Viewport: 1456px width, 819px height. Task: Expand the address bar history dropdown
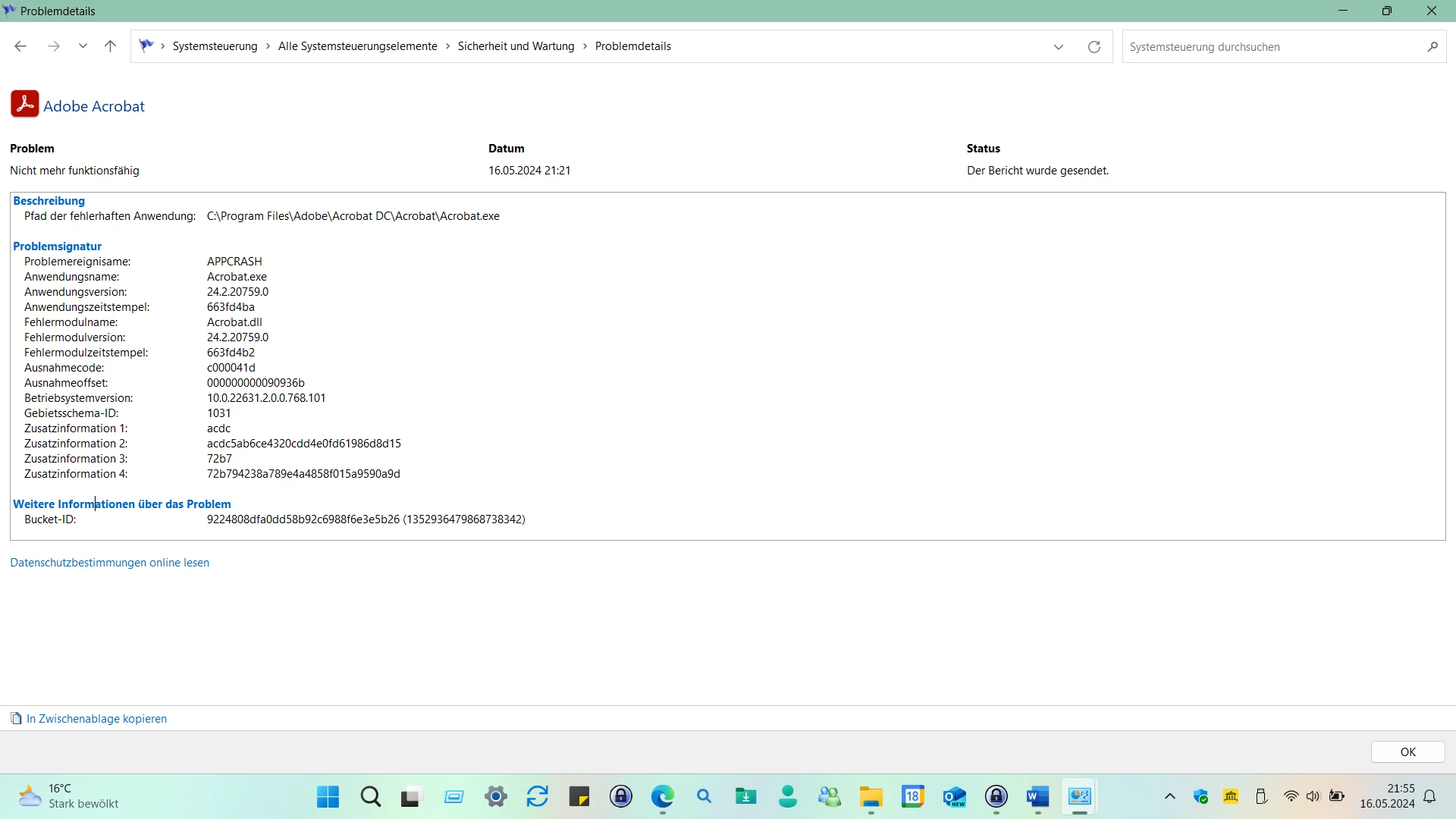(x=1059, y=47)
